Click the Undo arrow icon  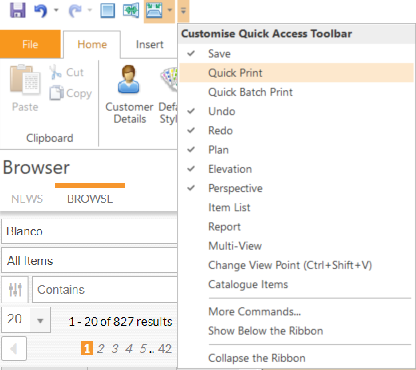point(41,10)
